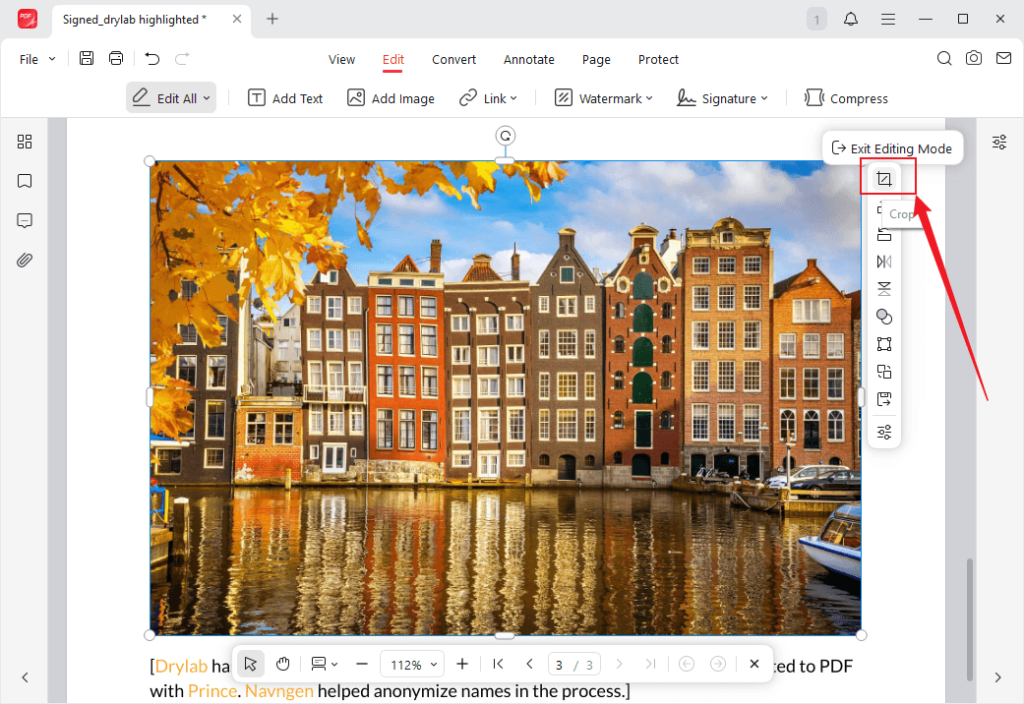
Task: Open the Attachments panel in the left sidebar
Action: tap(24, 260)
